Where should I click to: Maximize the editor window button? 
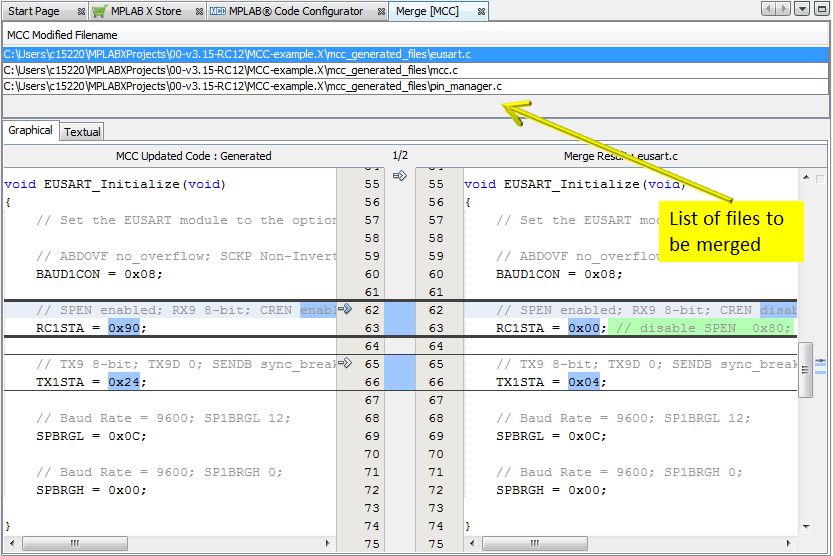(821, 9)
